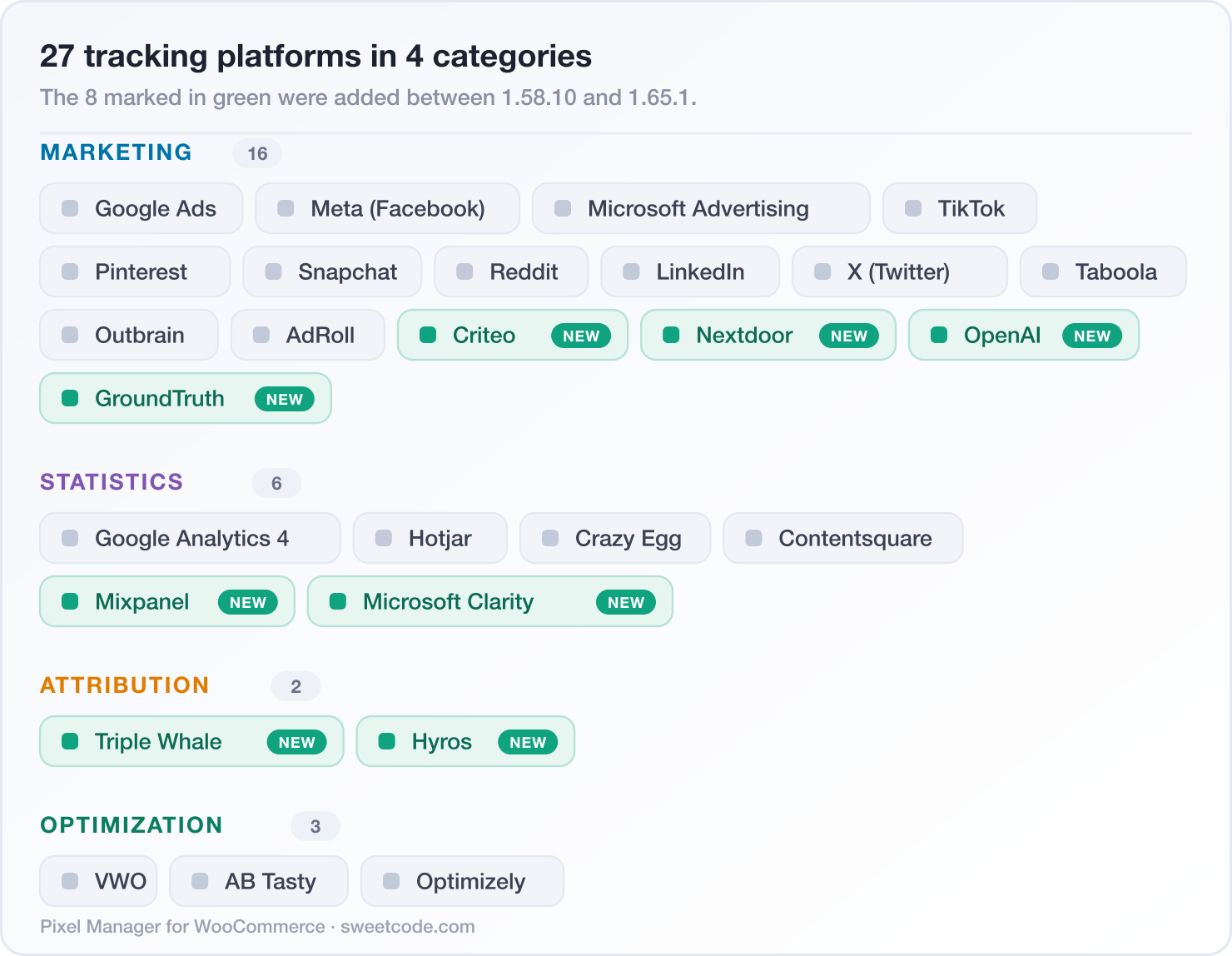Select the TikTok platform chip
This screenshot has height=956, width=1232.
[x=960, y=208]
